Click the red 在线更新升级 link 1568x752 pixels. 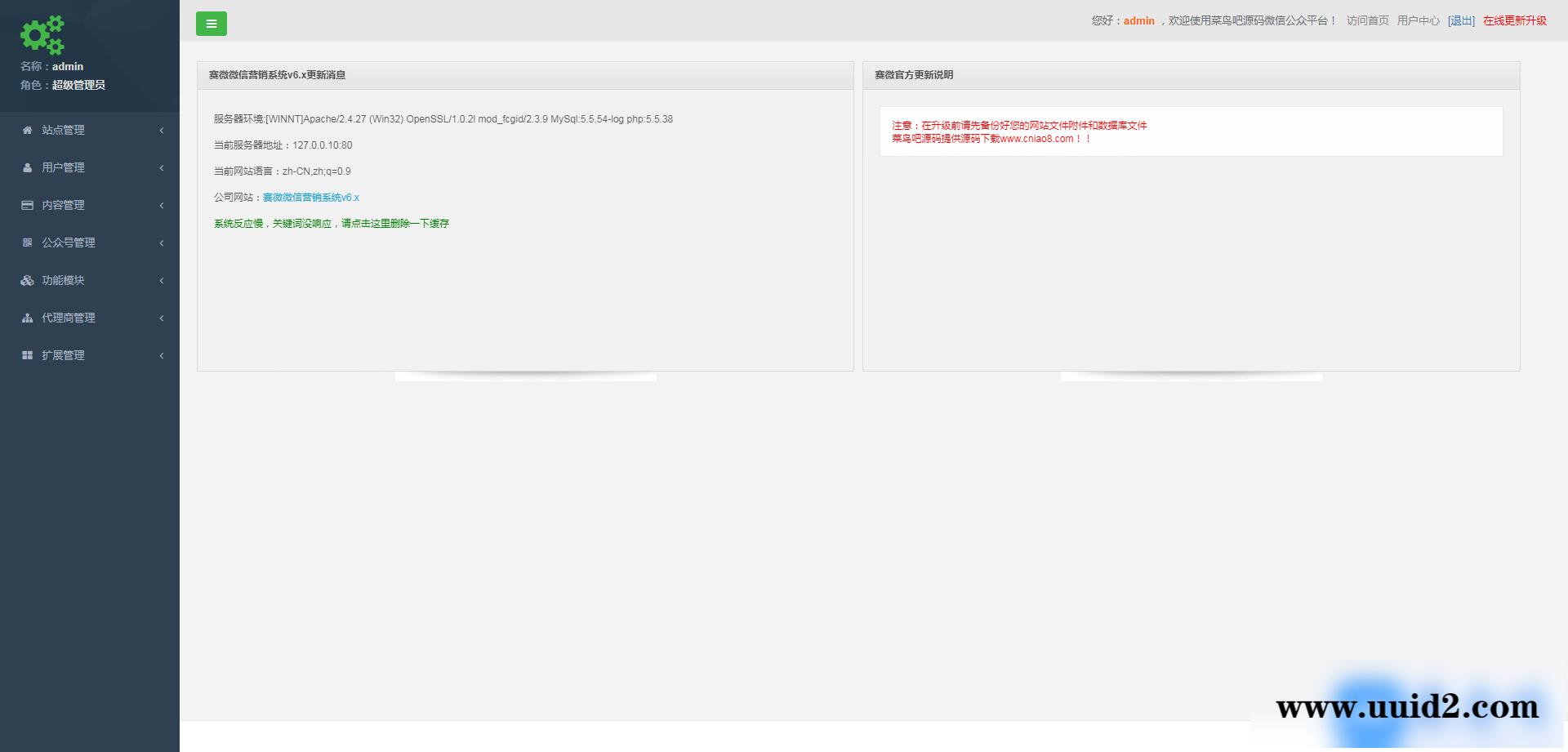(1514, 20)
